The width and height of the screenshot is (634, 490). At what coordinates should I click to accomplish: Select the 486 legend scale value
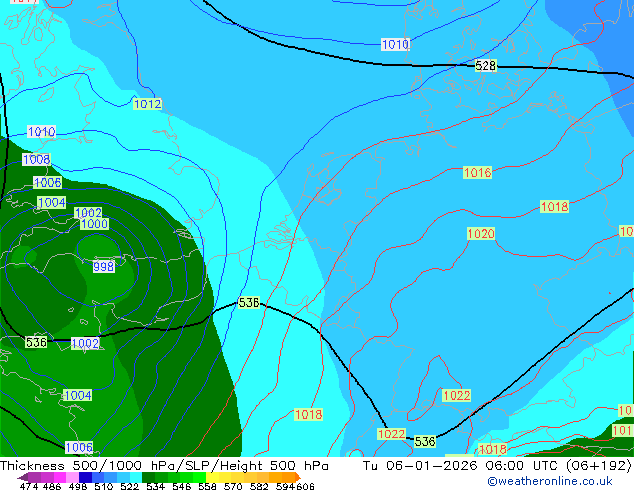[x=52, y=486]
